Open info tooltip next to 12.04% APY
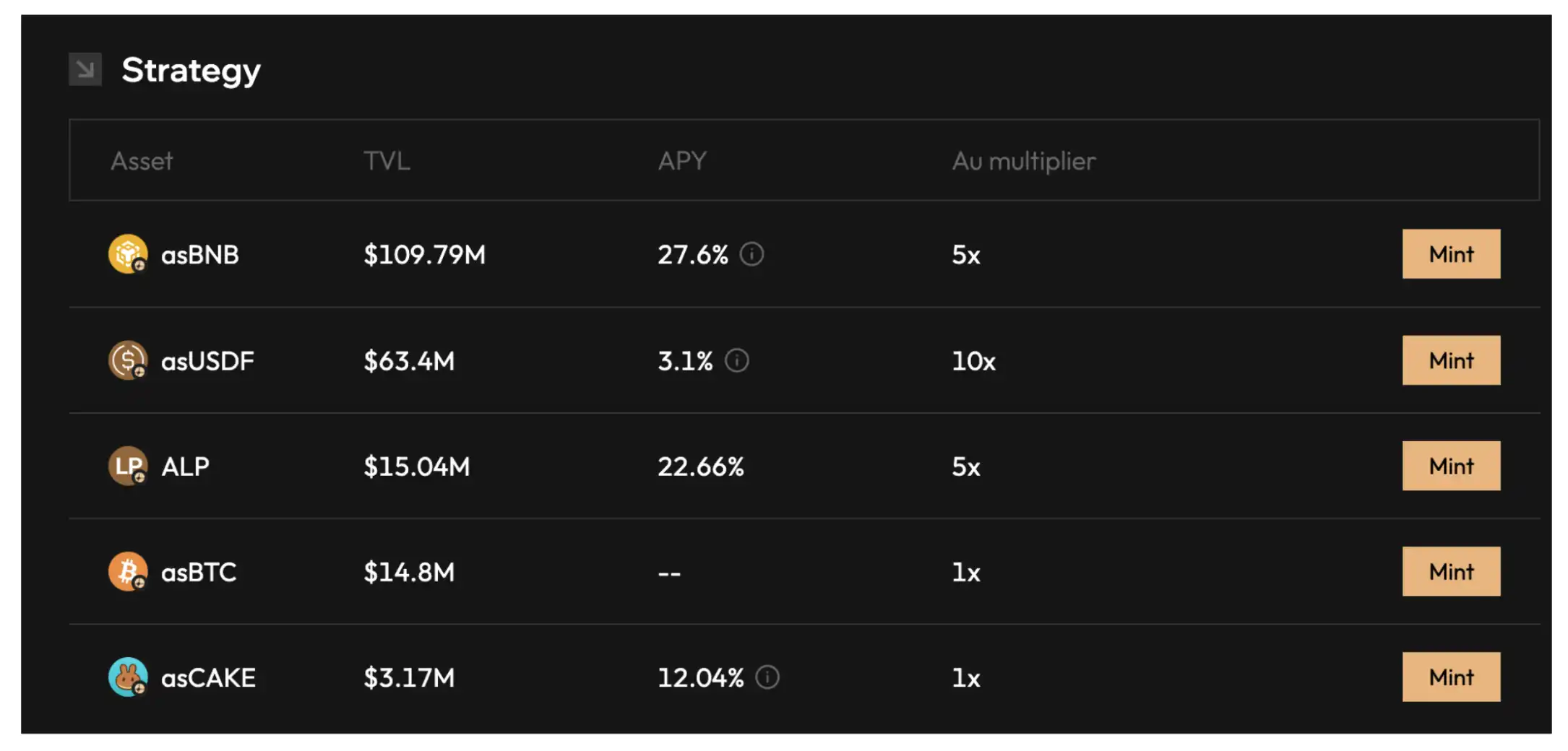The width and height of the screenshot is (1568, 751). point(767,677)
